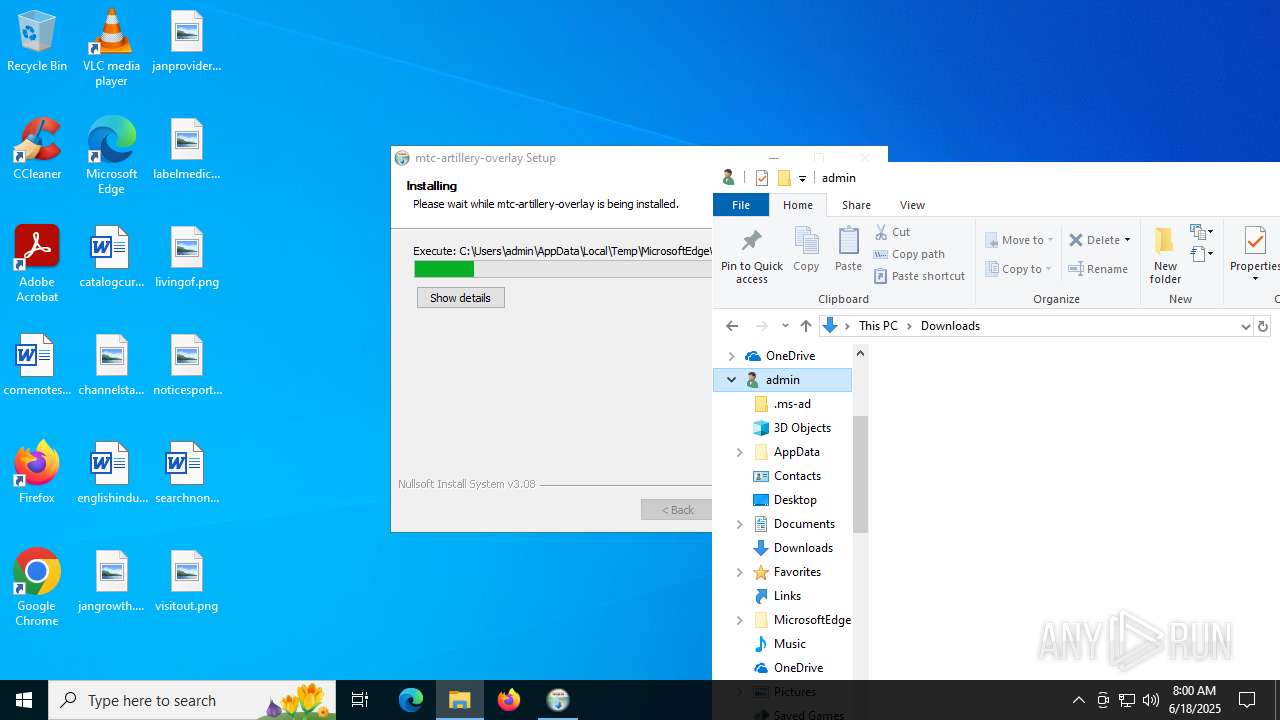Click the installer progress bar
The image size is (1280, 720).
tap(563, 269)
